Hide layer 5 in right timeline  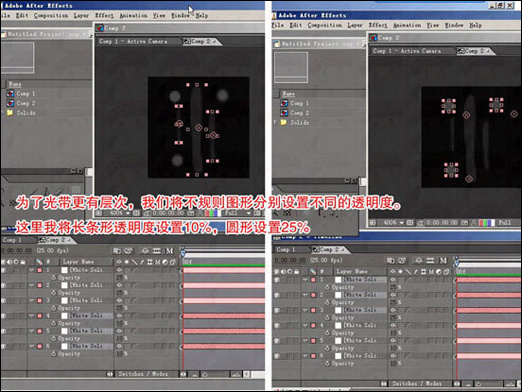pos(277,341)
